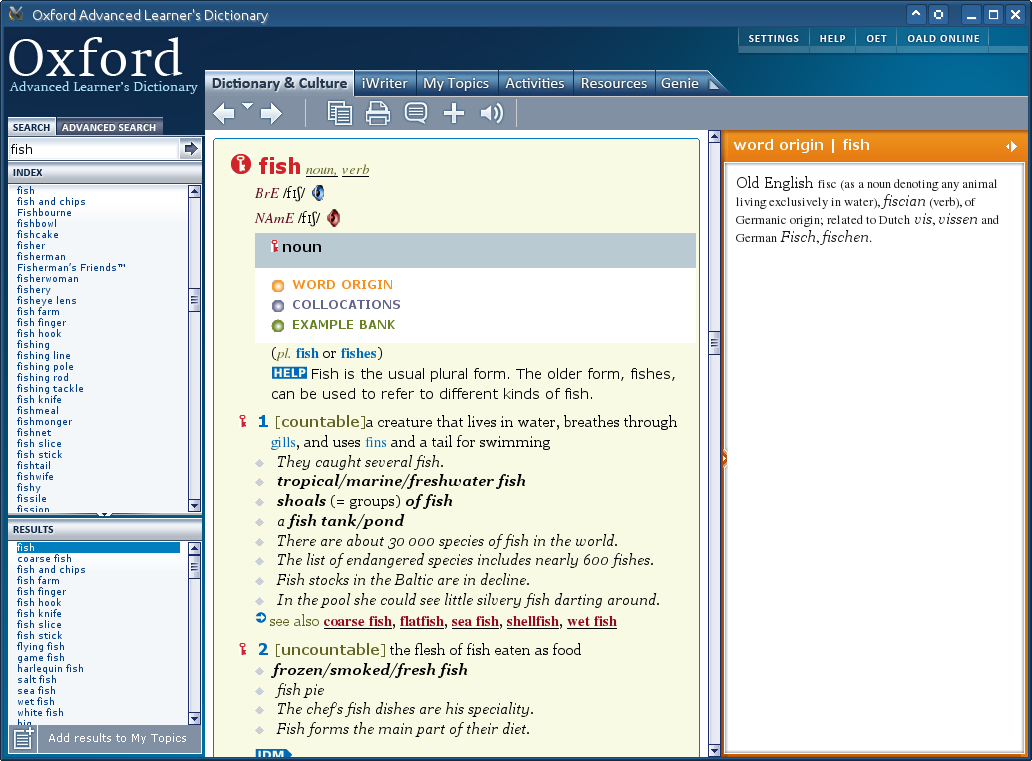
Task: Open the gills link in definition
Action: [x=283, y=442]
